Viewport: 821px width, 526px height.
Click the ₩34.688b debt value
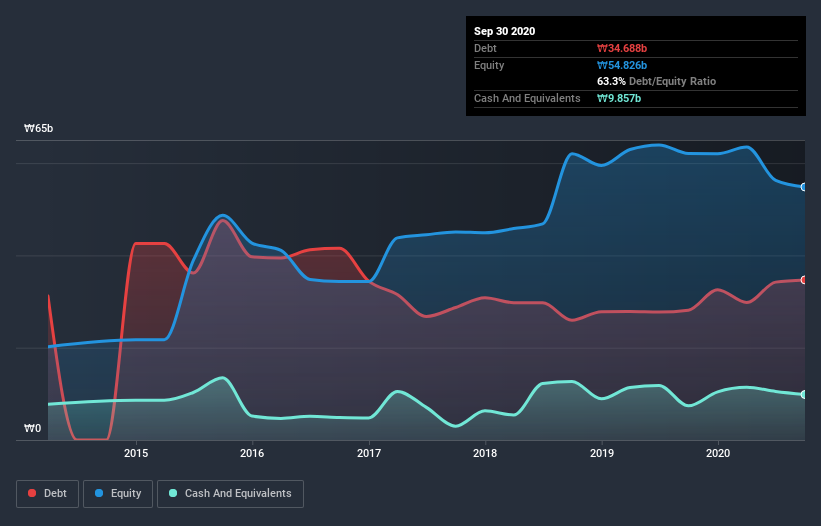[622, 49]
